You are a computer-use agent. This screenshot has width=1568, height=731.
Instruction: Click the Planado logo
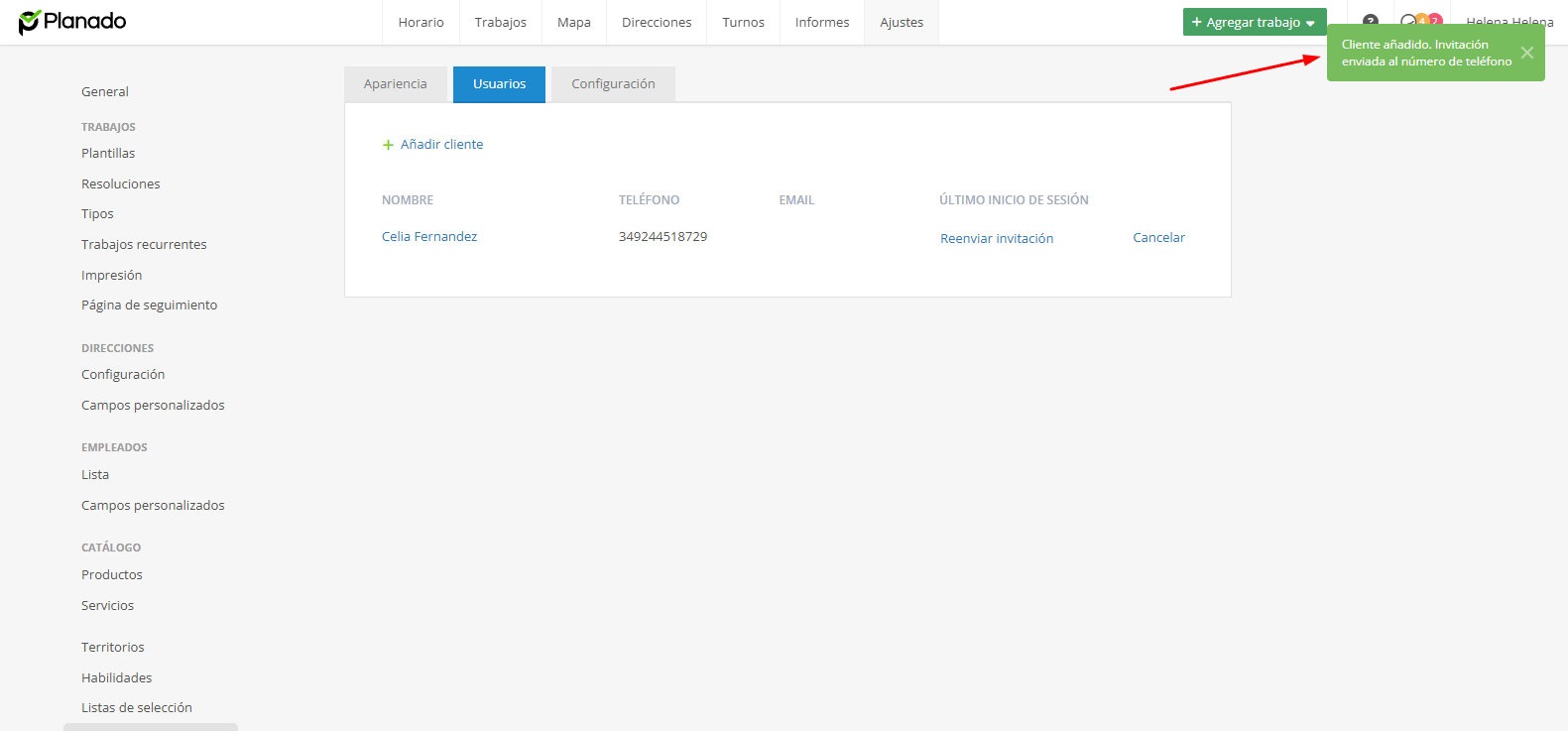[x=72, y=22]
